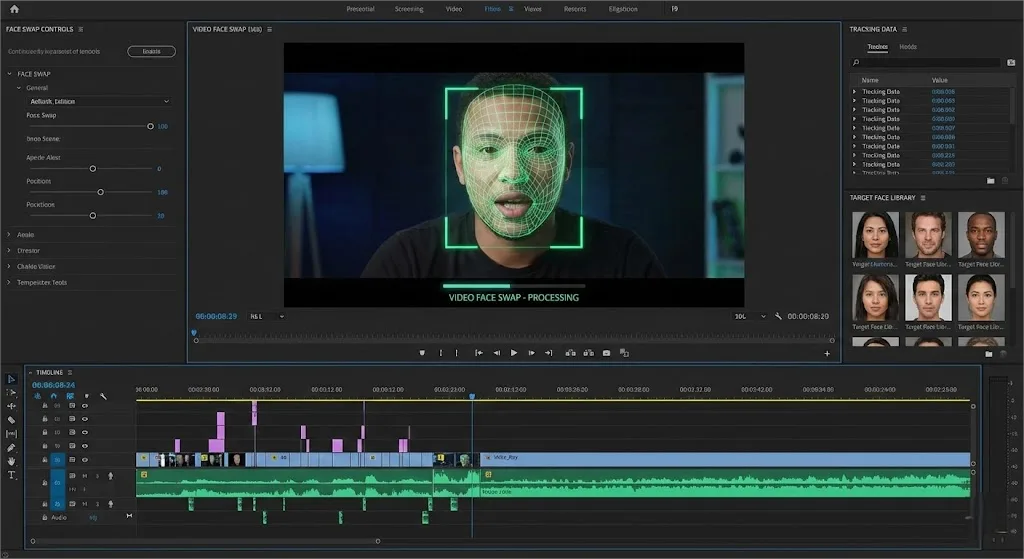Open timeline wrench settings icon
The width and height of the screenshot is (1024, 559).
pyautogui.click(x=103, y=396)
